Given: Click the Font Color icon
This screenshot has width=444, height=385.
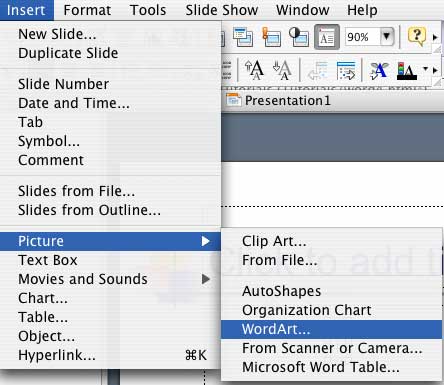Looking at the screenshot, I should coord(407,71).
